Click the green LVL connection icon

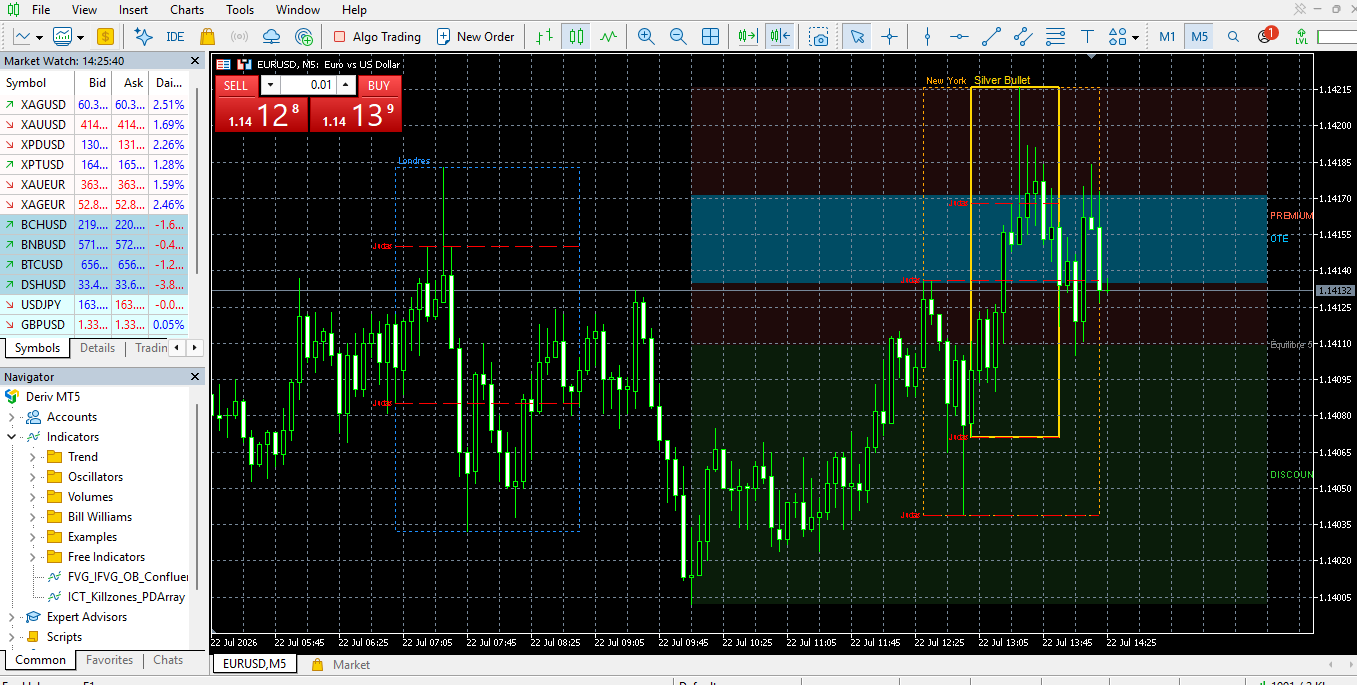point(1301,37)
